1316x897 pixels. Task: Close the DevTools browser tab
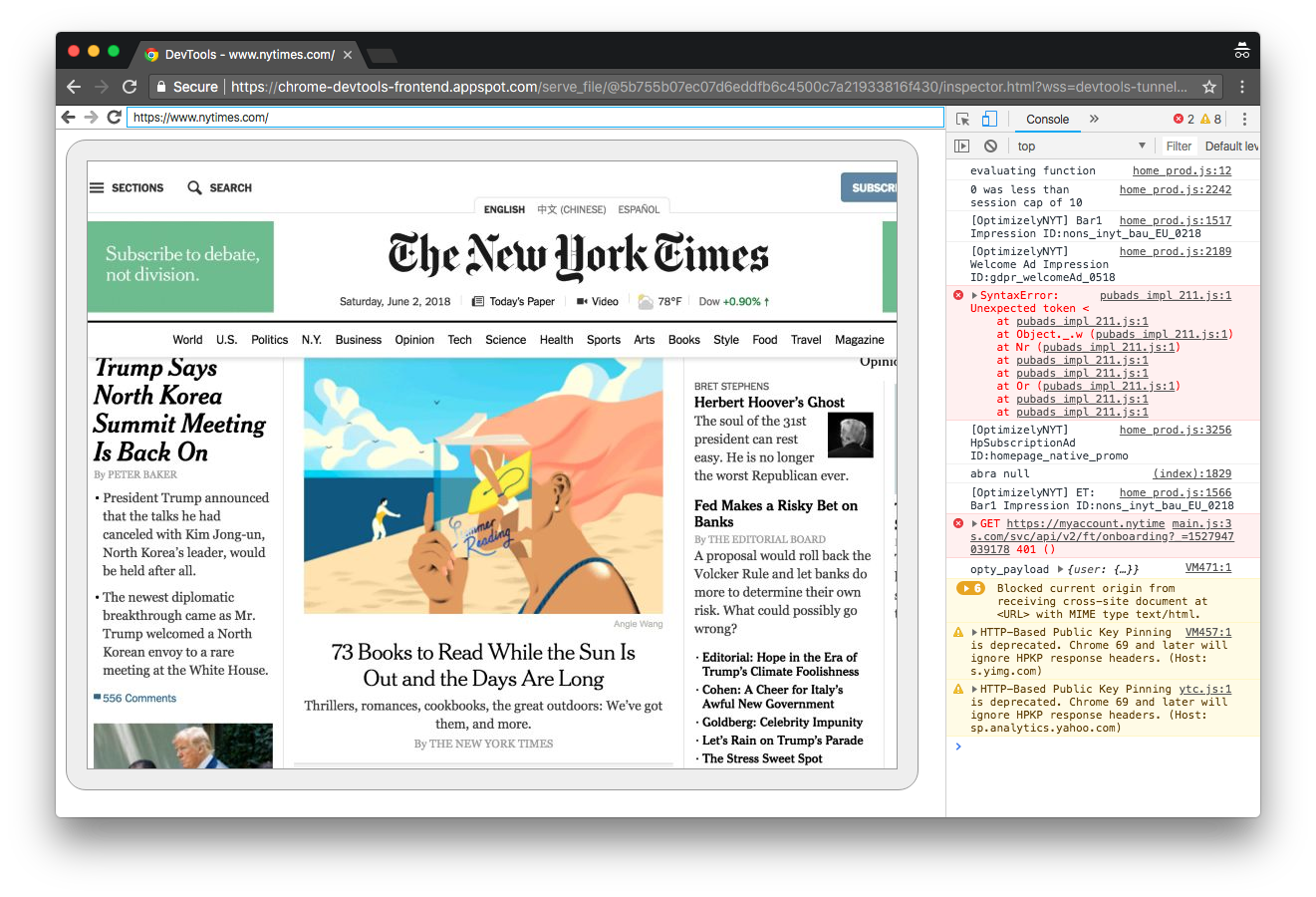[x=348, y=55]
